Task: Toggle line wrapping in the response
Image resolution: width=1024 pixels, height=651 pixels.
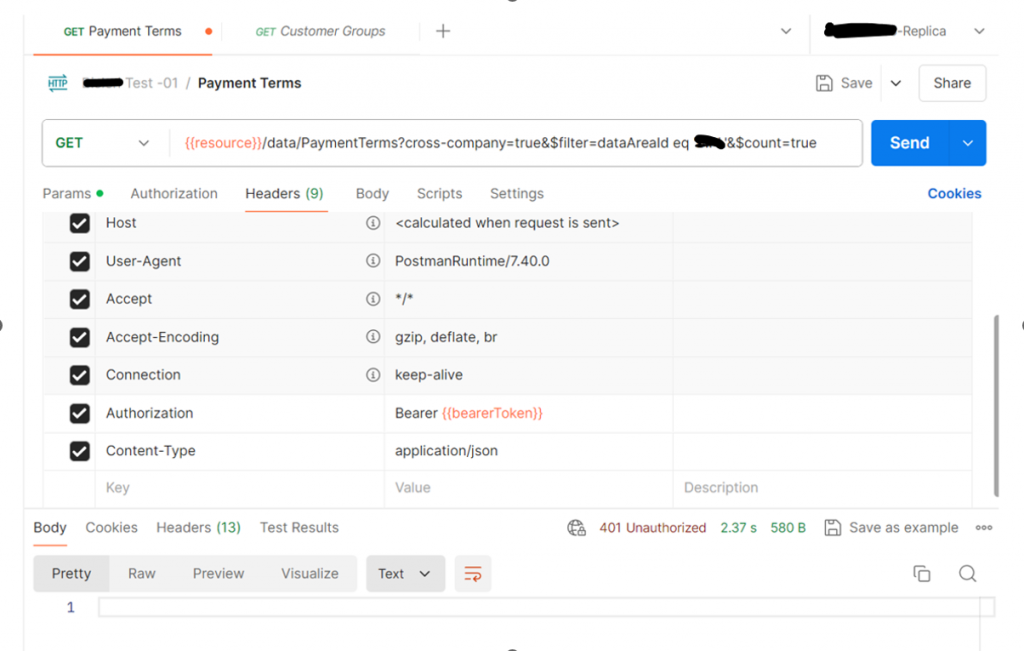Action: pyautogui.click(x=471, y=573)
